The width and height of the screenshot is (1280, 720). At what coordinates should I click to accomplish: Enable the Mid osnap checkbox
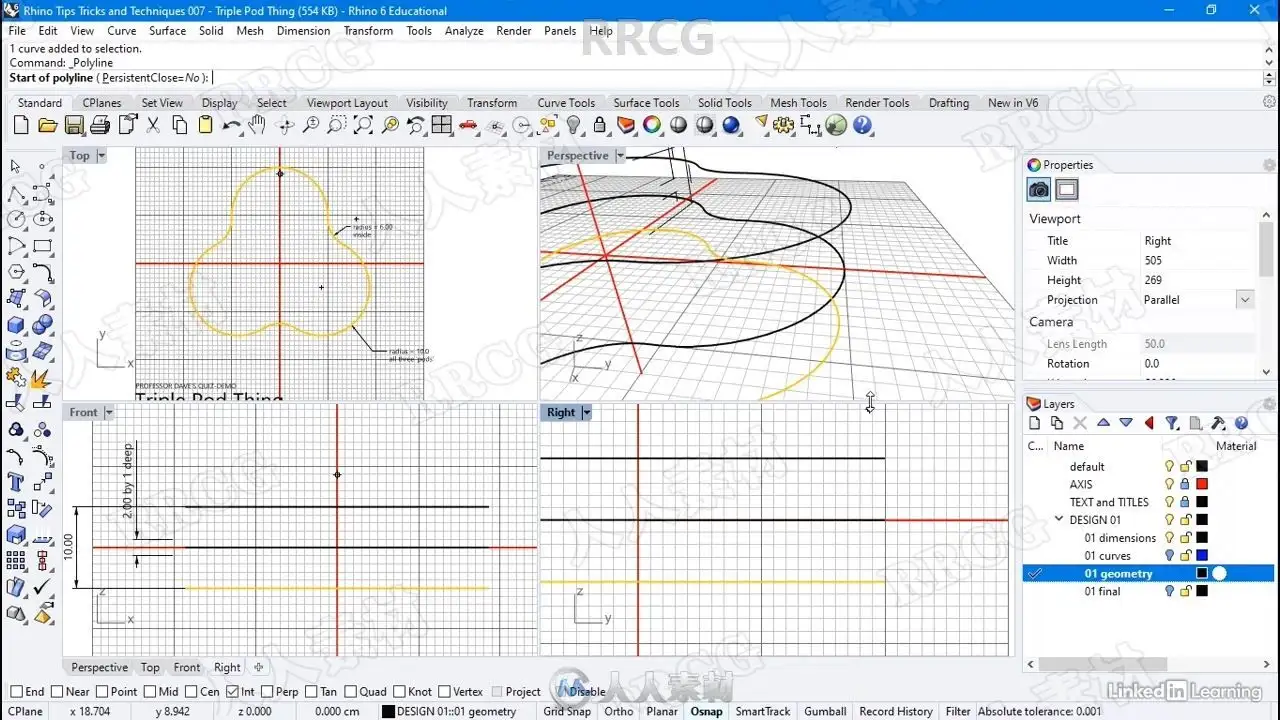point(149,691)
